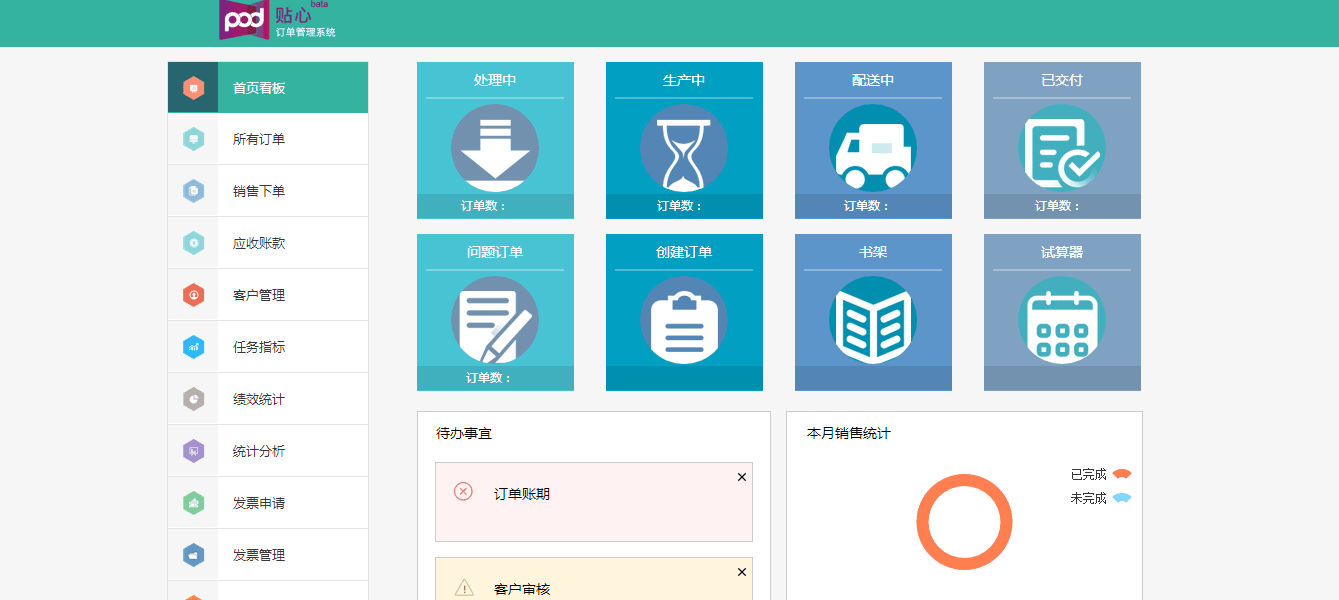Click the 问题订单 pencil document icon
Viewport: 1339px width, 600px height.
[x=495, y=320]
